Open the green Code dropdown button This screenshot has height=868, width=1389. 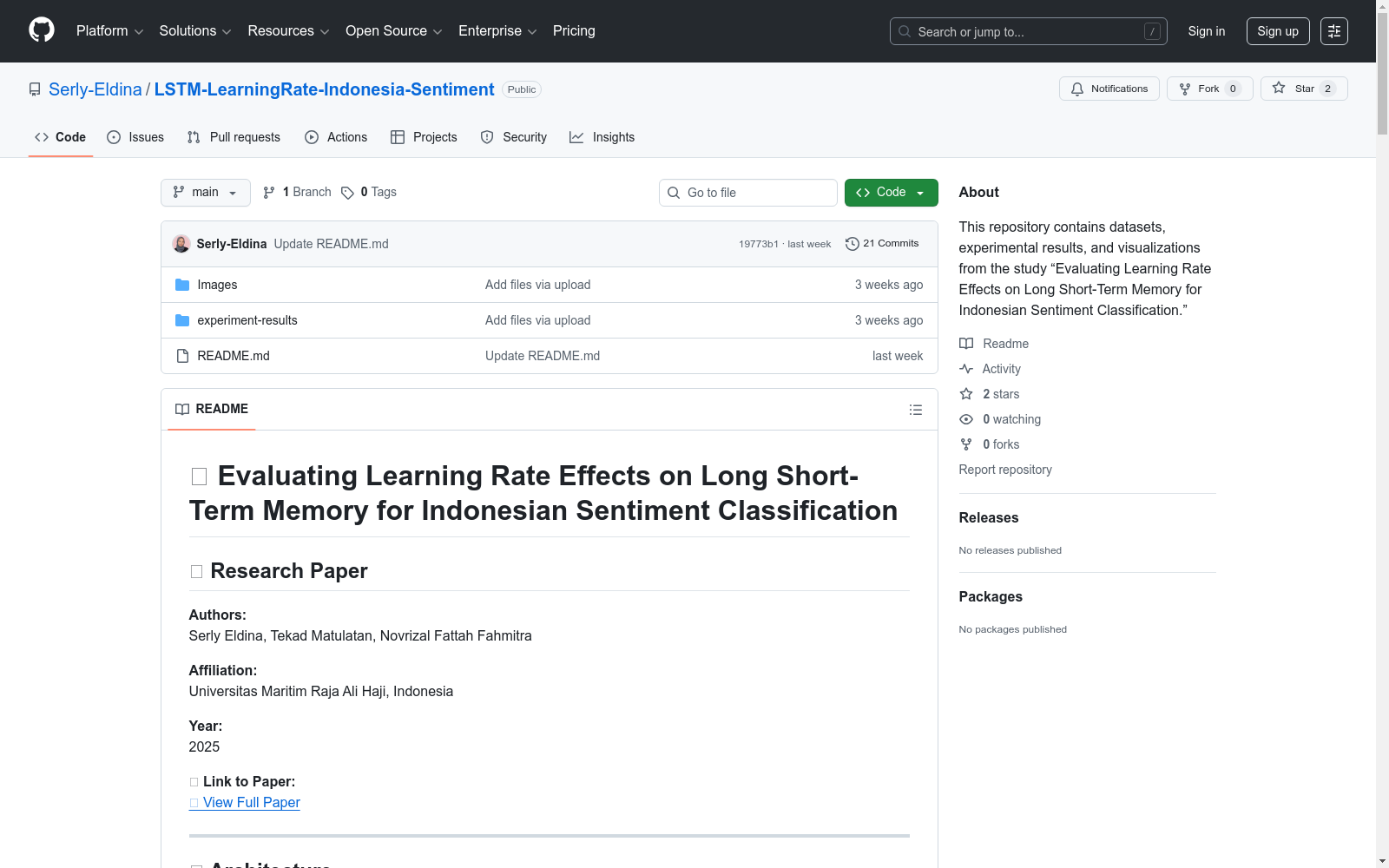click(x=891, y=193)
